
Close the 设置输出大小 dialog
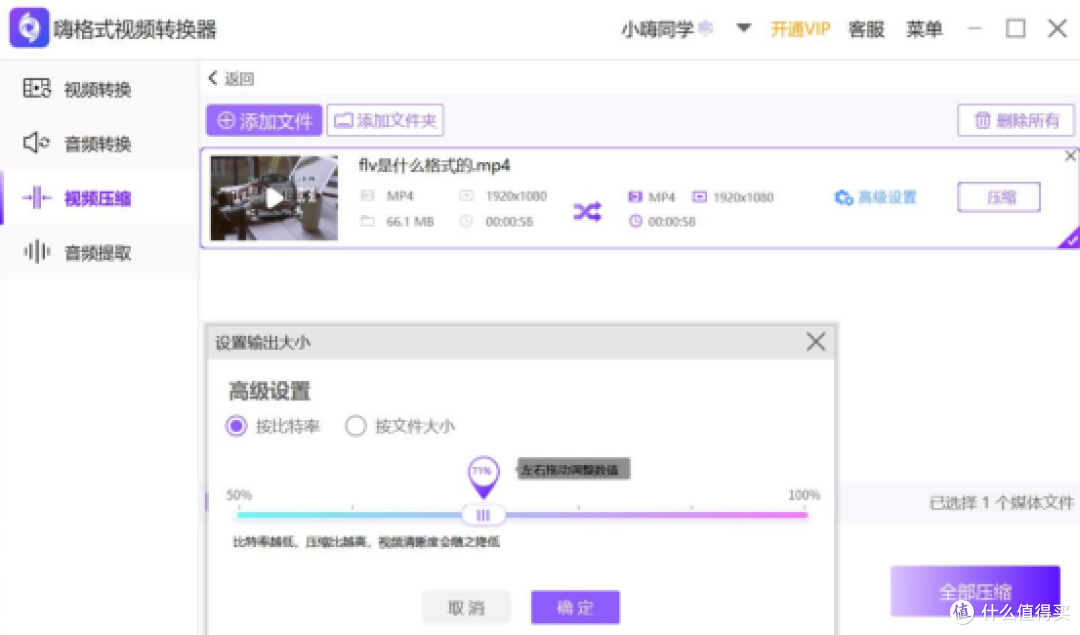[x=816, y=342]
